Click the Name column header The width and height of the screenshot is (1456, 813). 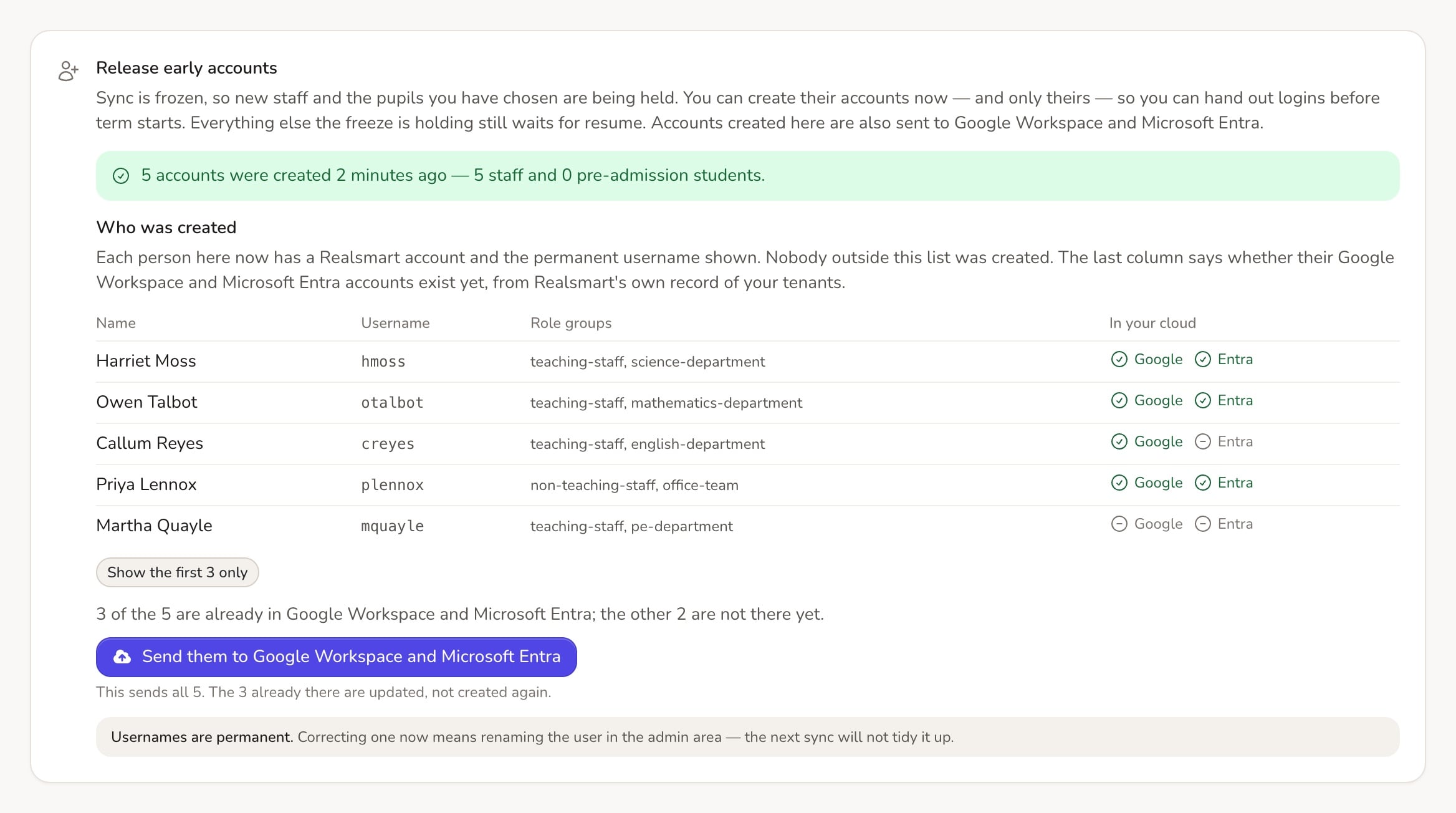[x=116, y=323]
